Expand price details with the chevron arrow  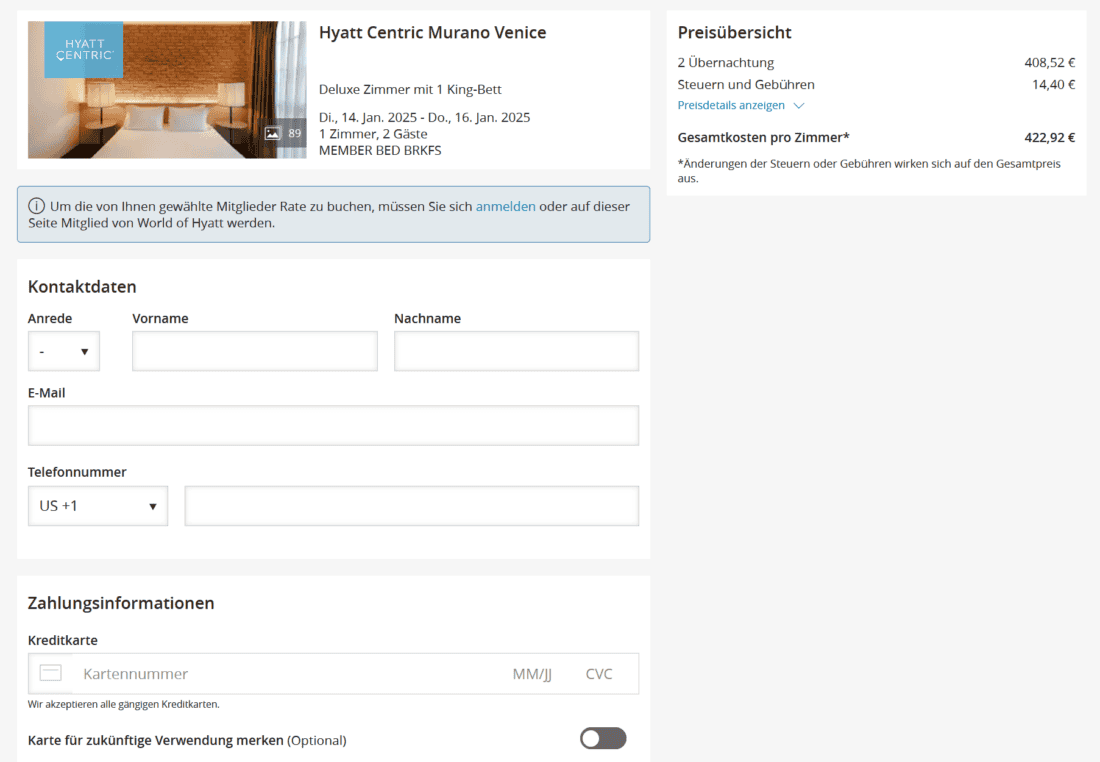coord(798,106)
